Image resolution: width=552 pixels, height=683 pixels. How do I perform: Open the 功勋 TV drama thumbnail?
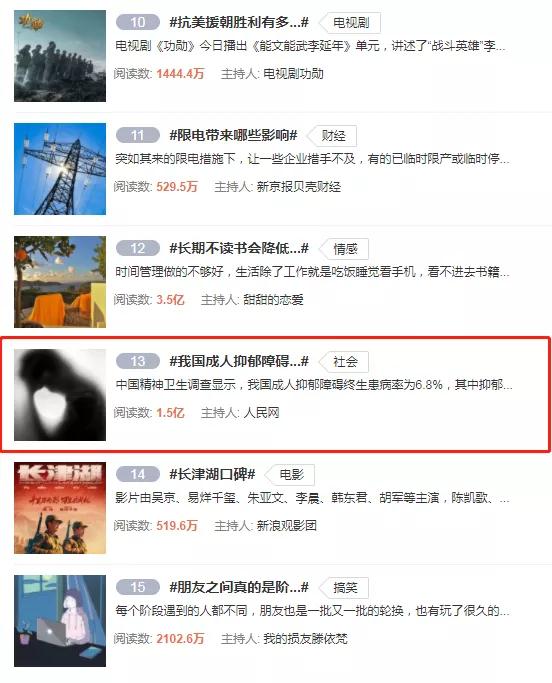coord(60,56)
